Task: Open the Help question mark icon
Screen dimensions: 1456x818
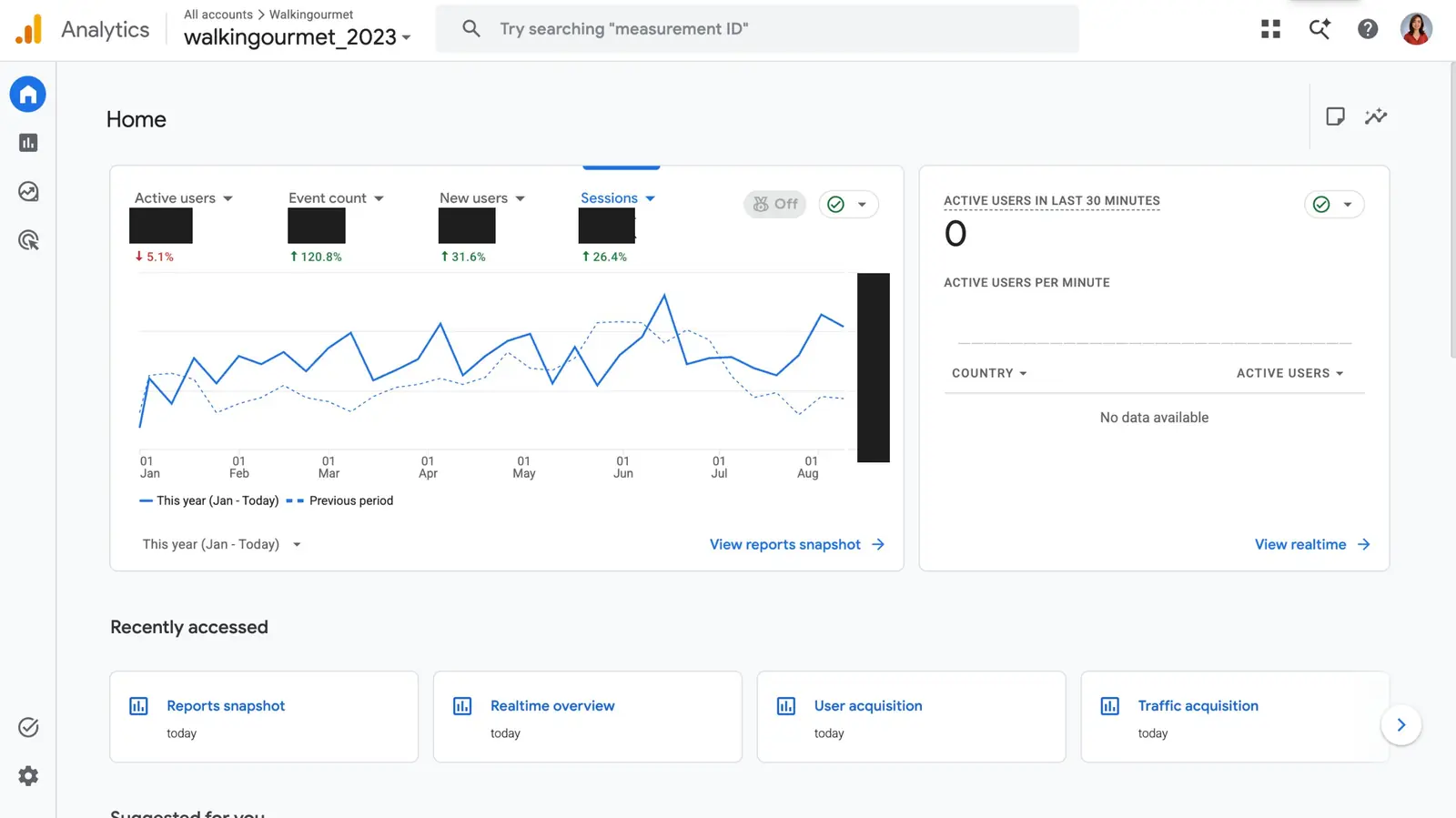Action: (x=1368, y=29)
